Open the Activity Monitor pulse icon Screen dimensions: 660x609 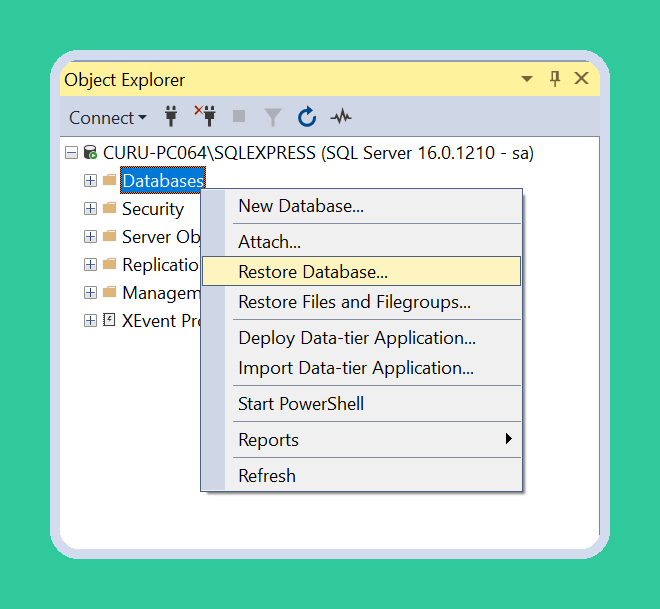click(341, 117)
